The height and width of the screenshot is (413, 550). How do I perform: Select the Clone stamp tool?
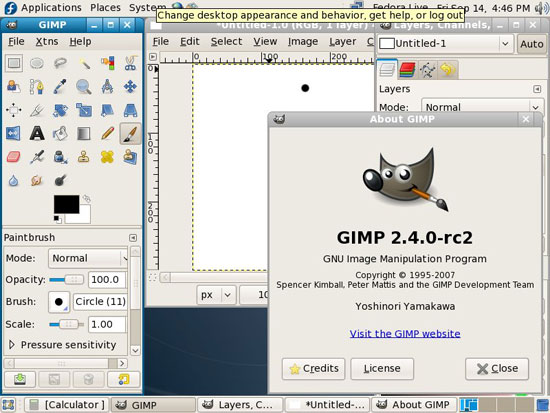coord(84,157)
